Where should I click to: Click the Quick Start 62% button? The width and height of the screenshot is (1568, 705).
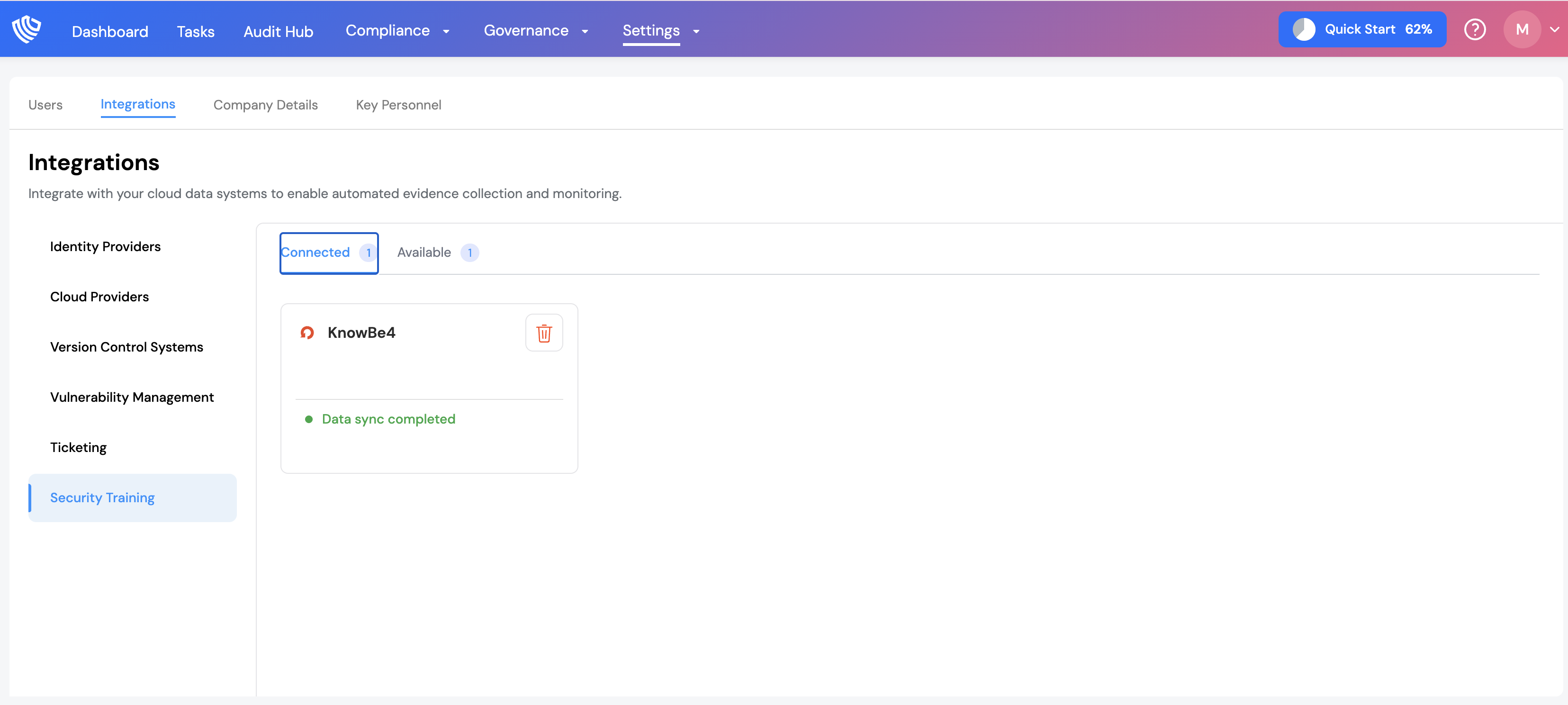[1362, 29]
